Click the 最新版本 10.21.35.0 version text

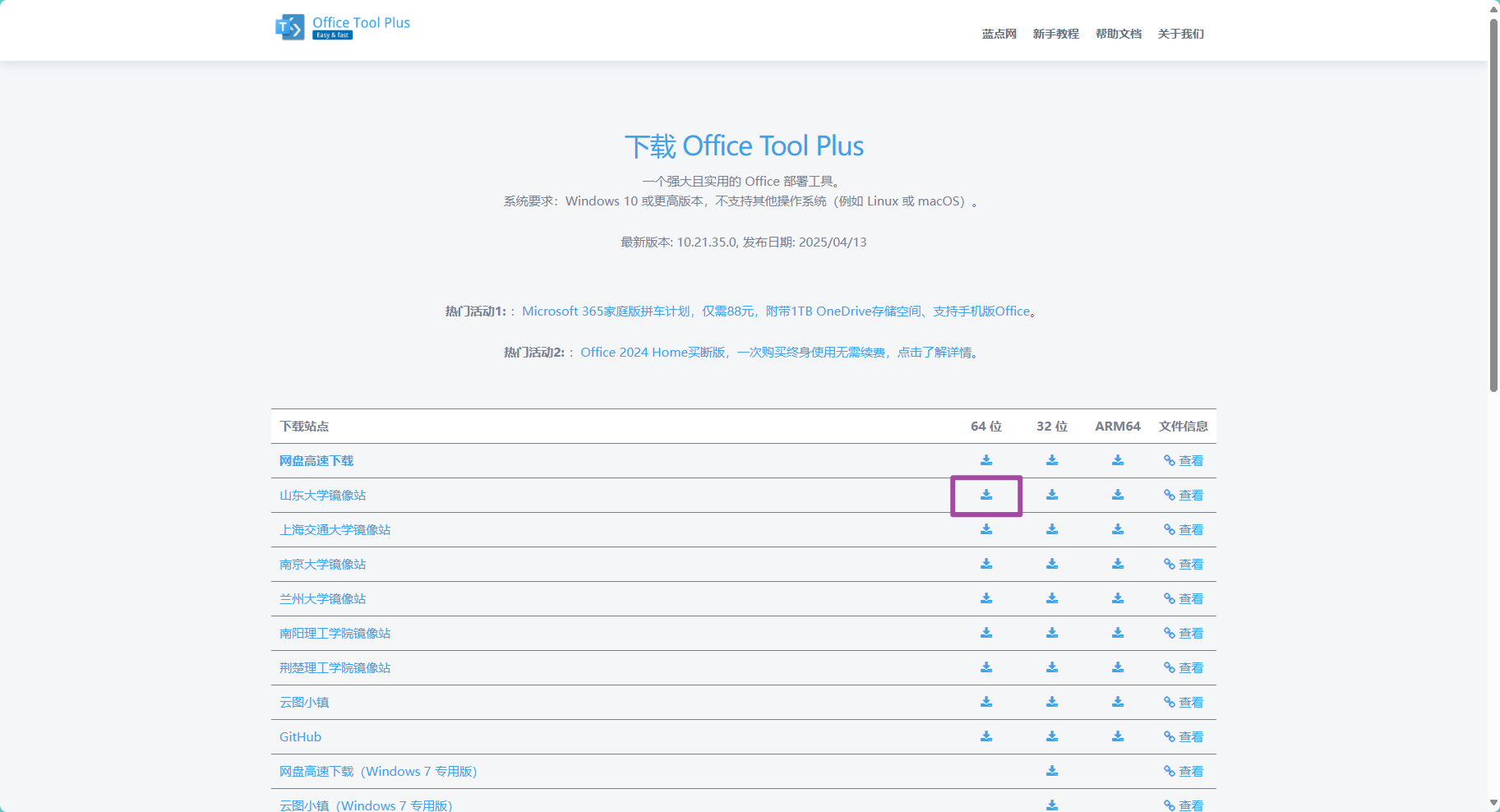744,242
